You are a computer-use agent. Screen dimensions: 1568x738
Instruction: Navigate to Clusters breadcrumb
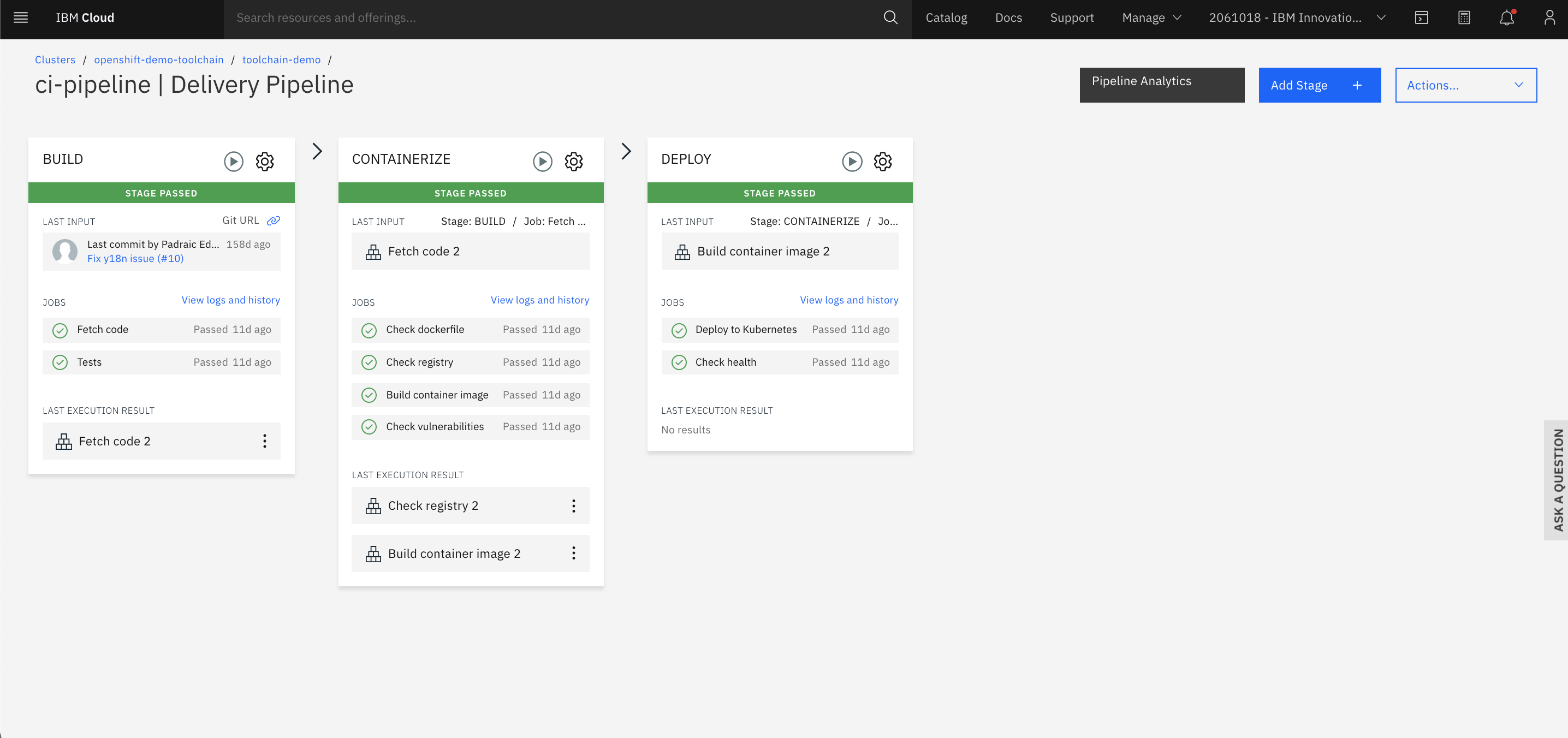[x=55, y=59]
